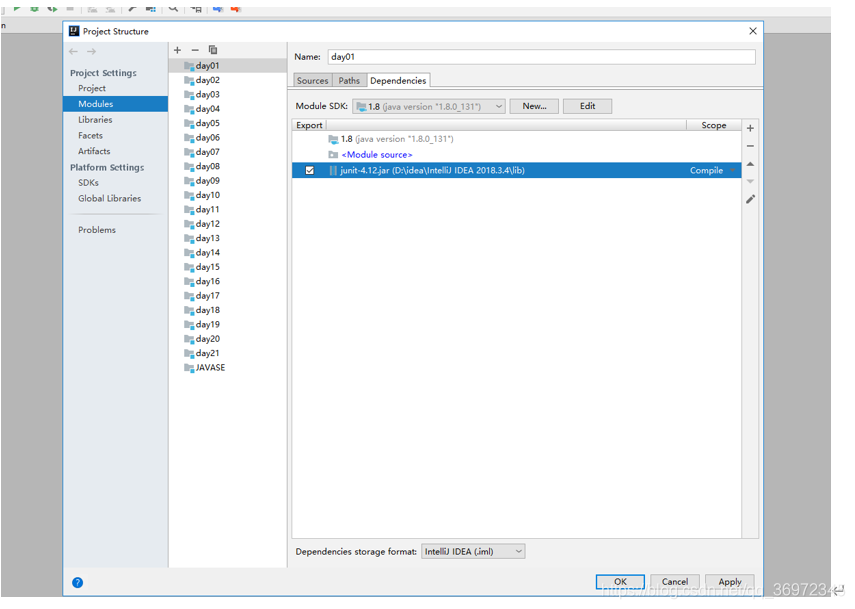Go forward with the right arrow
Image resolution: width=855 pixels, height=609 pixels.
pyautogui.click(x=92, y=51)
